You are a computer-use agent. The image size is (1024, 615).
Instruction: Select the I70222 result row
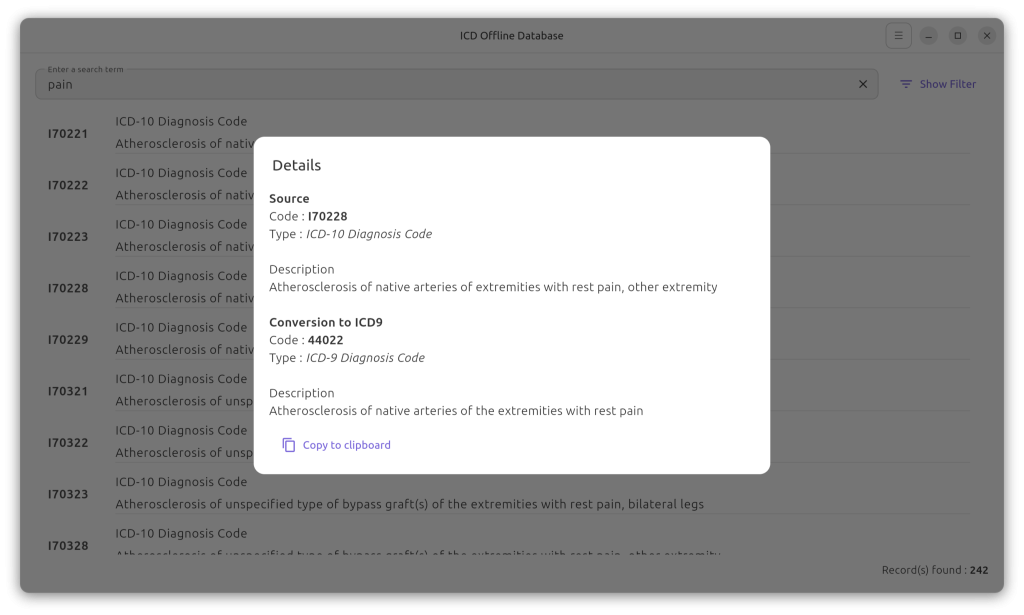(x=68, y=185)
